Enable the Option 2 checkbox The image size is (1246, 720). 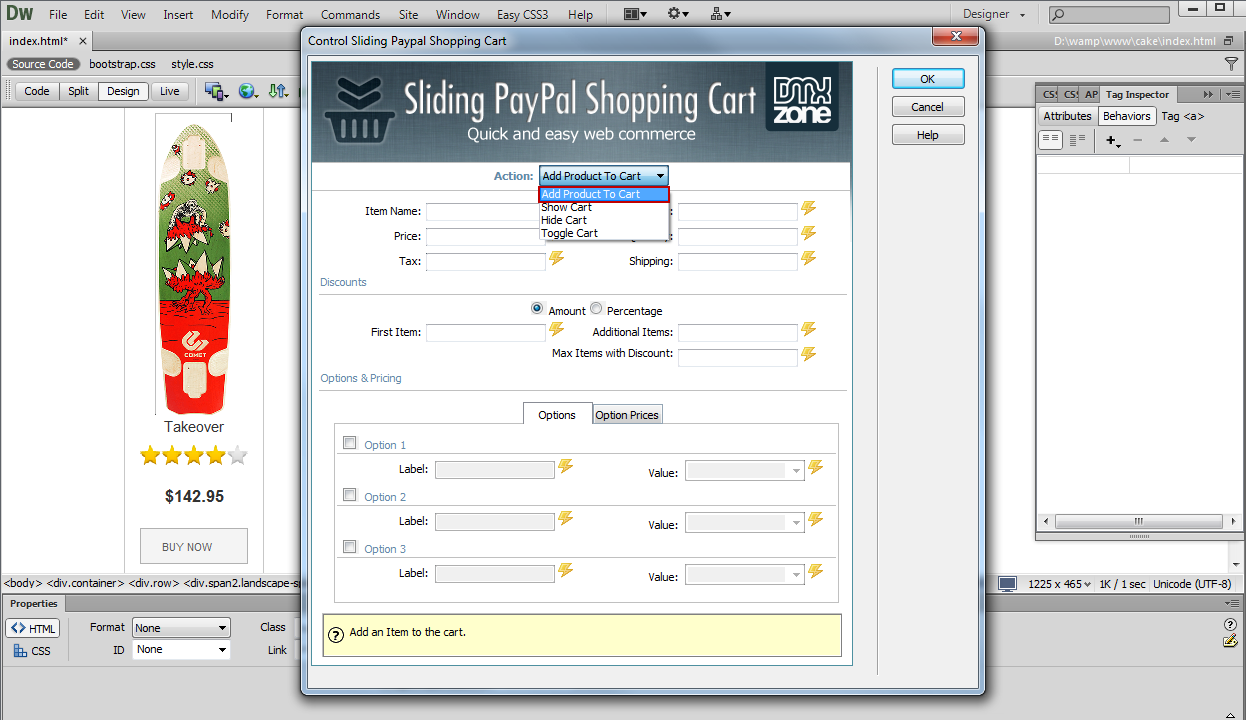(349, 495)
